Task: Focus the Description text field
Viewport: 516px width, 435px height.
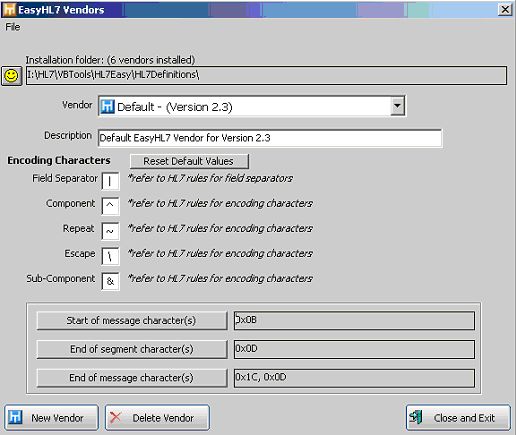Action: coord(270,138)
